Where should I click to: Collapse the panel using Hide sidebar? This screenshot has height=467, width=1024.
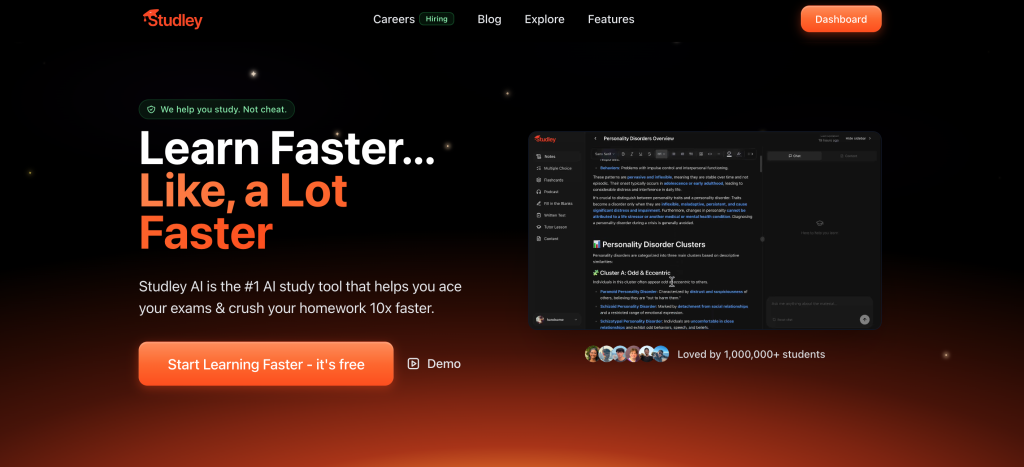[x=859, y=138]
